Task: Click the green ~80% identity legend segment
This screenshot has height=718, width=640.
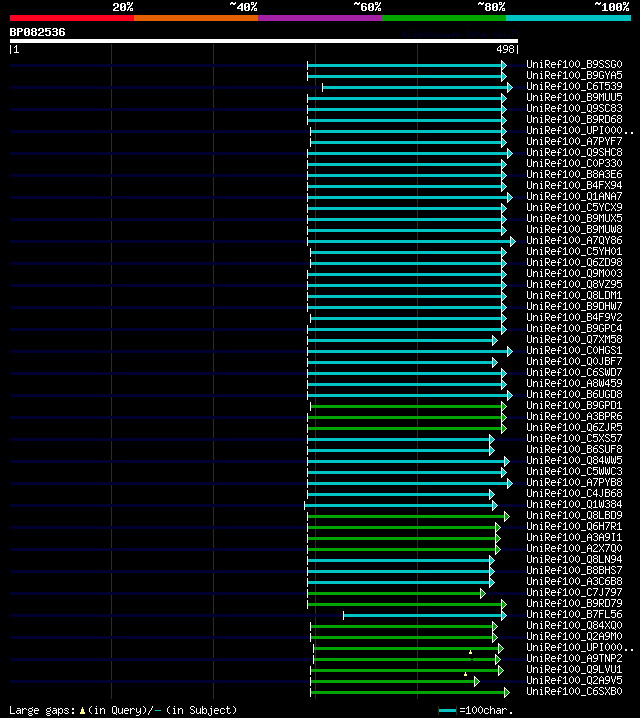Action: click(444, 18)
